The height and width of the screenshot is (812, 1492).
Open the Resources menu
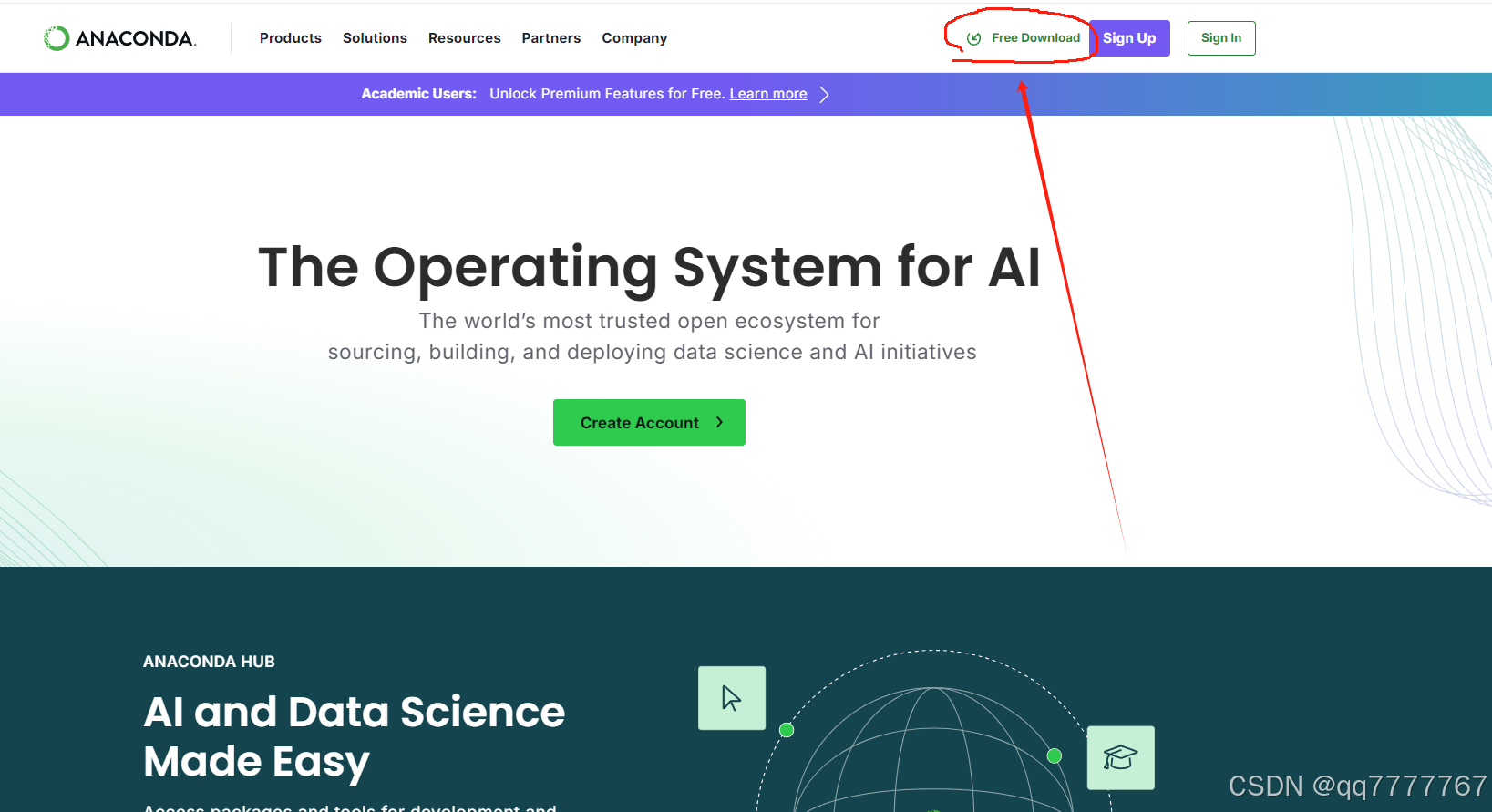pos(465,38)
